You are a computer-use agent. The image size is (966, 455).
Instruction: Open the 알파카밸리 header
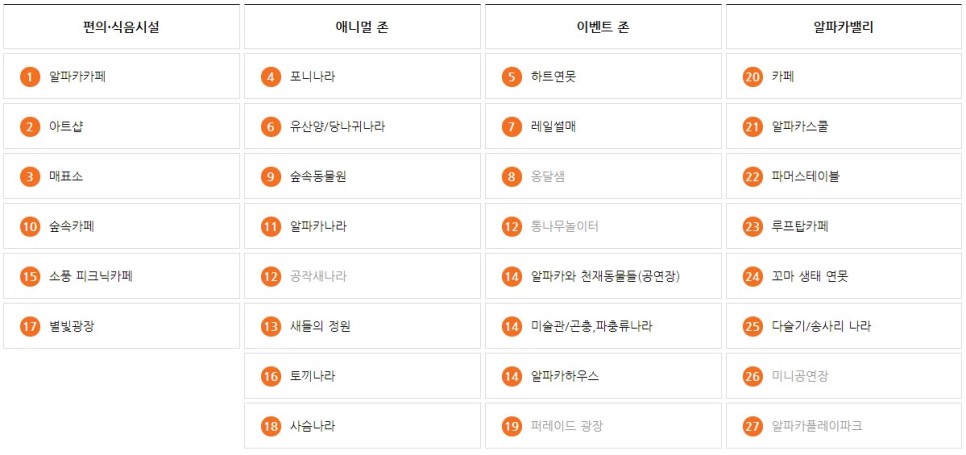pos(844,26)
